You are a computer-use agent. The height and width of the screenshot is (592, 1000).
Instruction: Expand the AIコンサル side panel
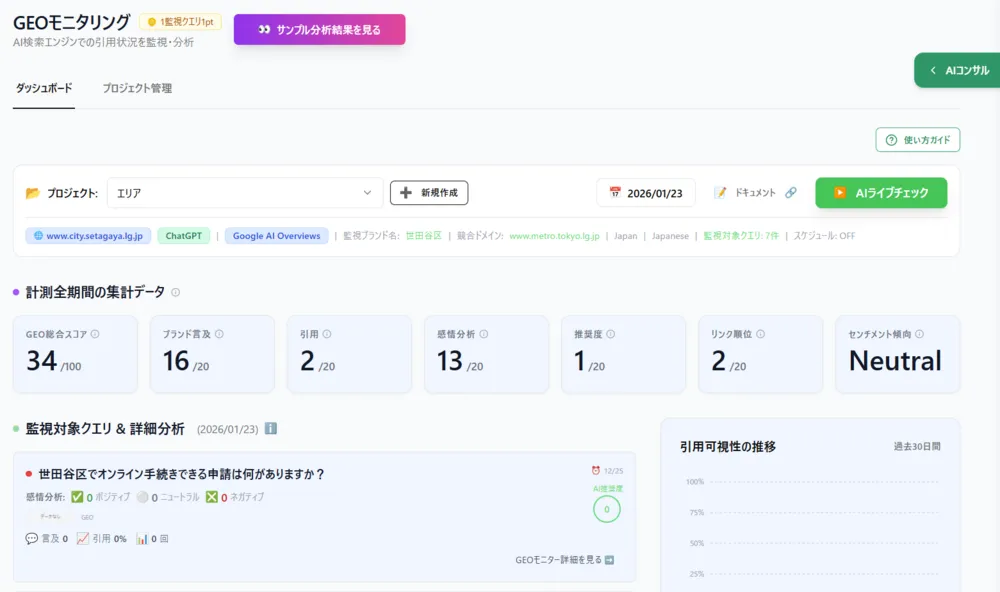[958, 71]
